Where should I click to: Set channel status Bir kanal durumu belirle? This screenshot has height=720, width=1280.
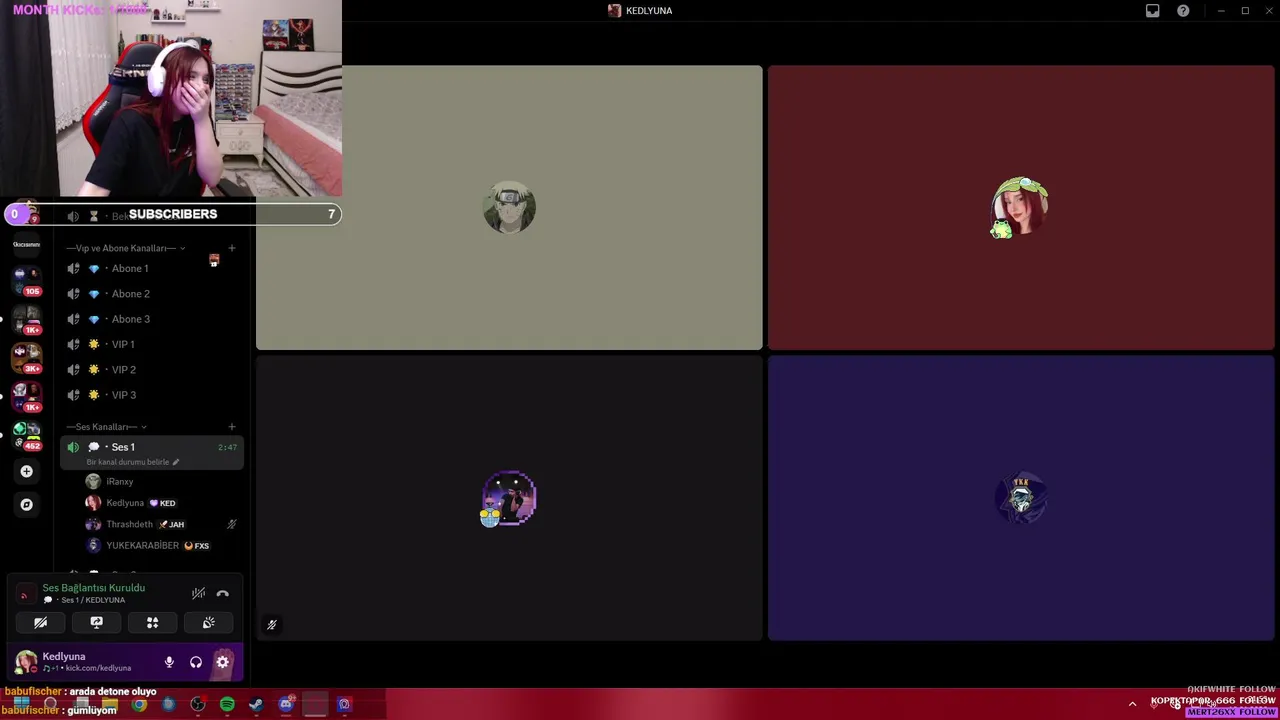[133, 462]
